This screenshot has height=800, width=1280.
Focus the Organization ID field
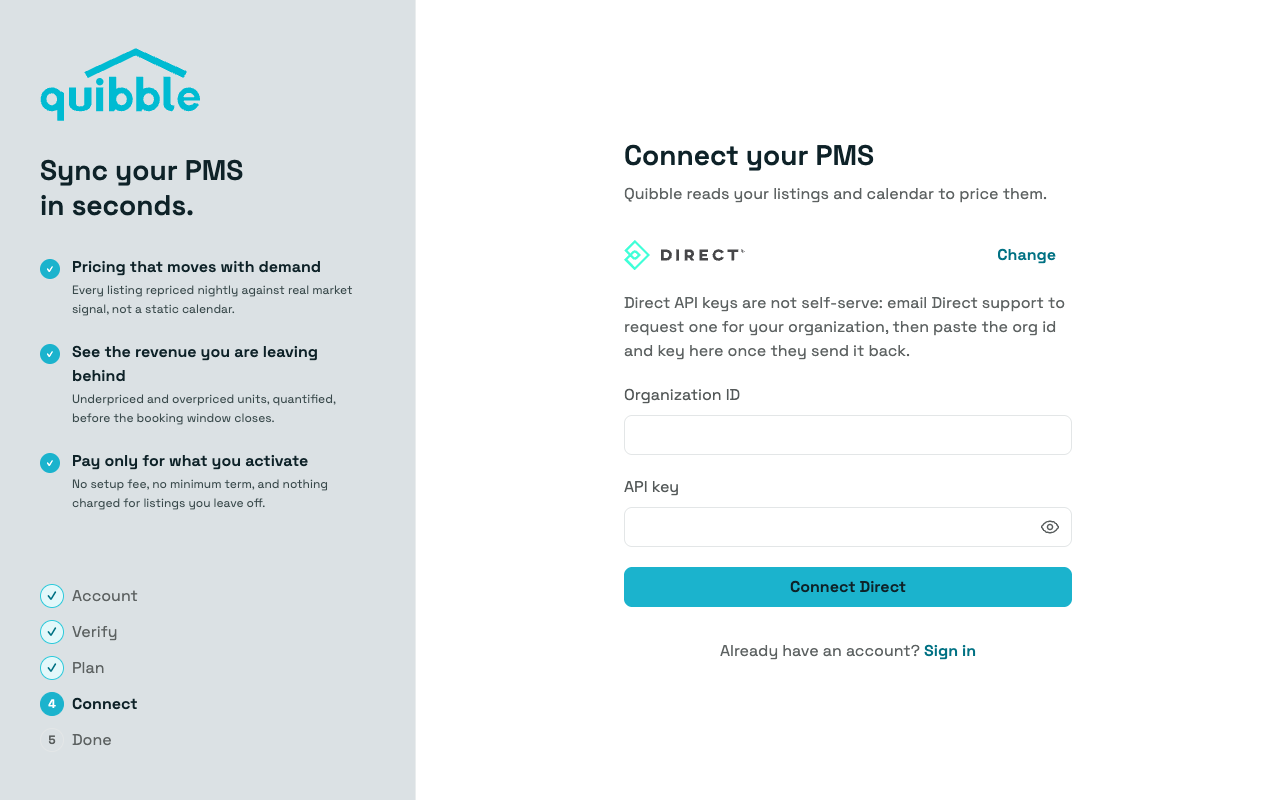848,435
